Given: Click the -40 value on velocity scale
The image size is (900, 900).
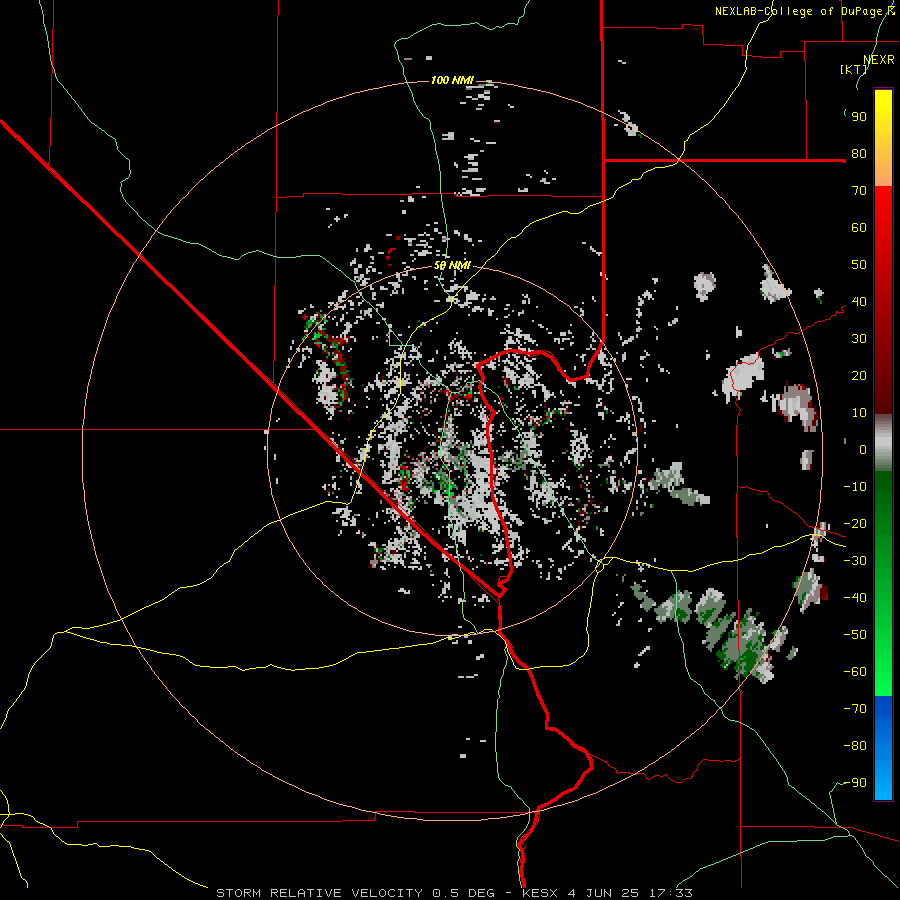Looking at the screenshot, I should tap(855, 598).
